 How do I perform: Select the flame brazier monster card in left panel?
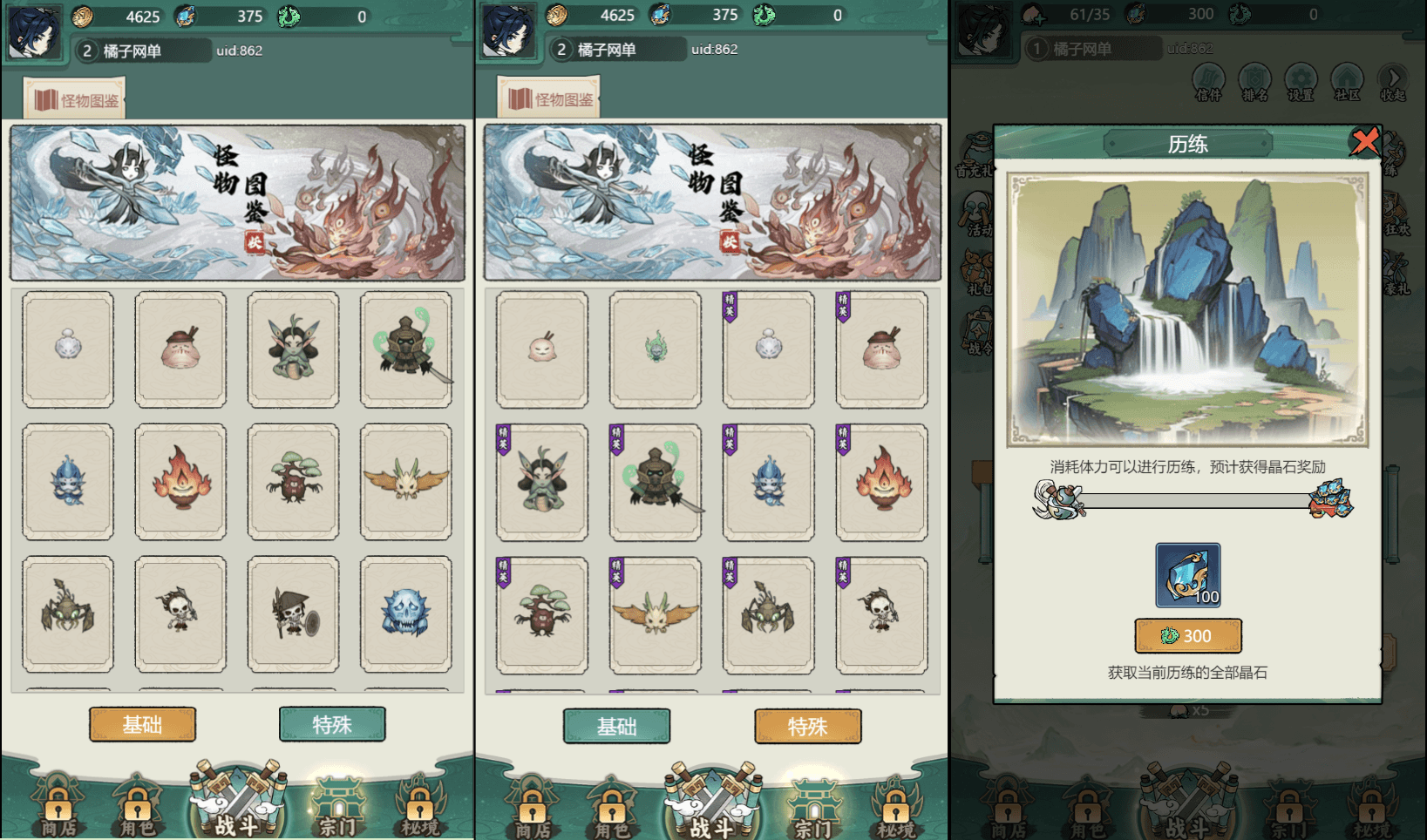(x=180, y=482)
